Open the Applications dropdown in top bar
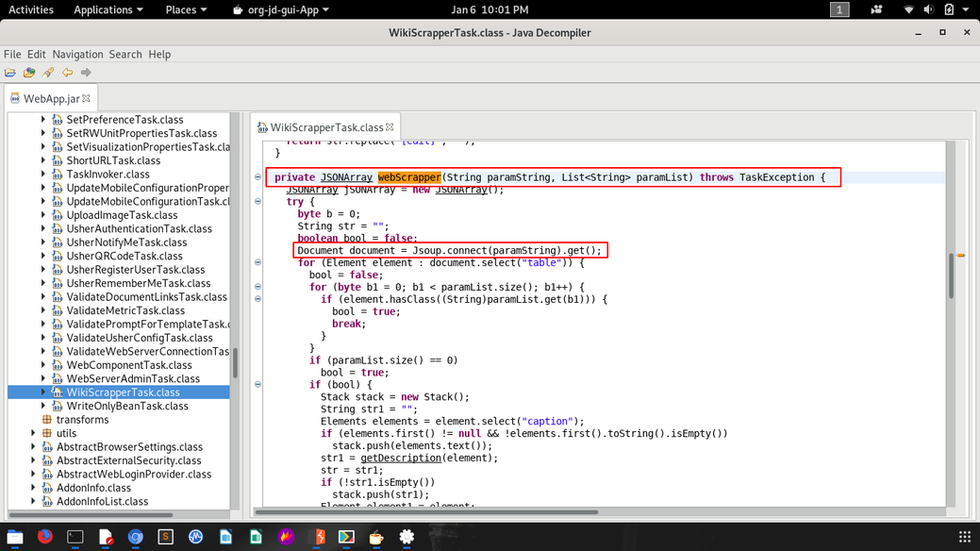This screenshot has height=551, width=980. [x=108, y=9]
